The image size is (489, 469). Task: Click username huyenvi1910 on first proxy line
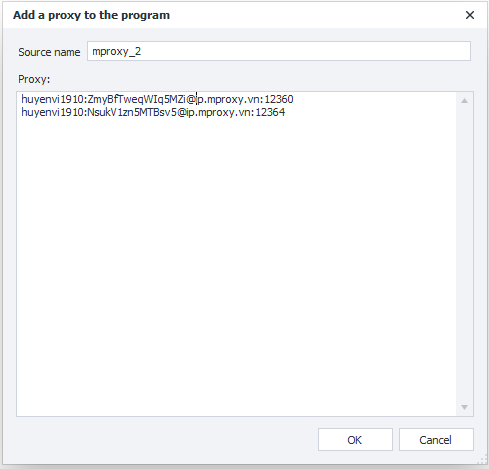(52, 99)
